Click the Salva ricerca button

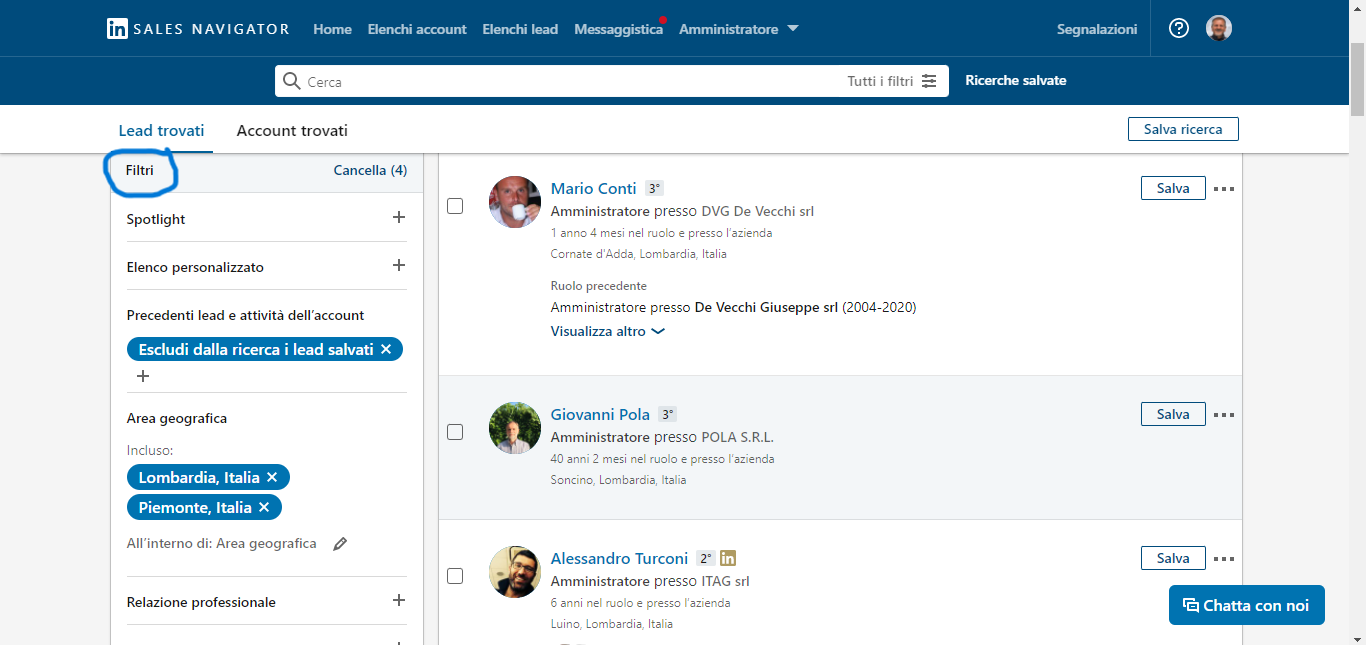point(1183,129)
